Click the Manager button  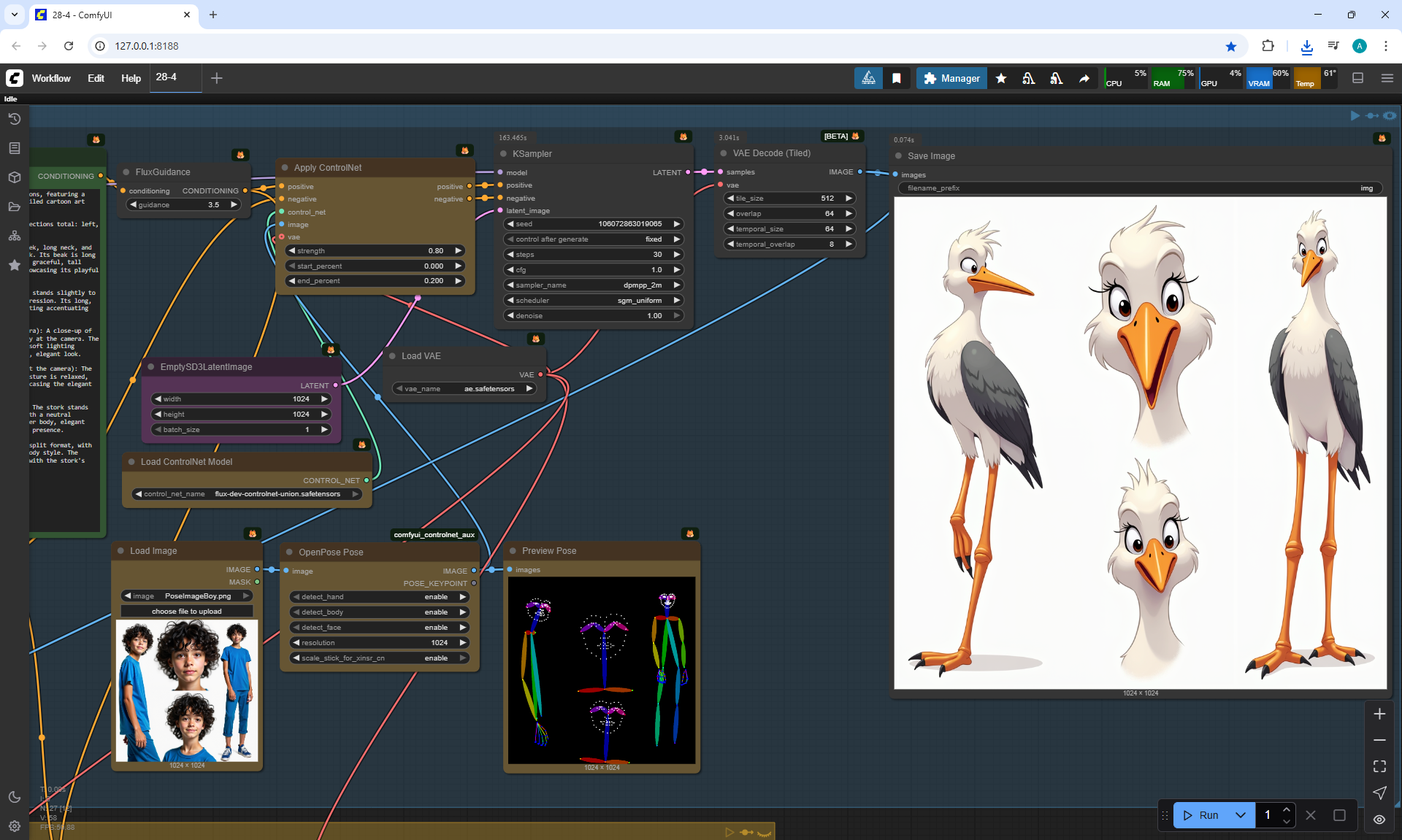coord(951,78)
